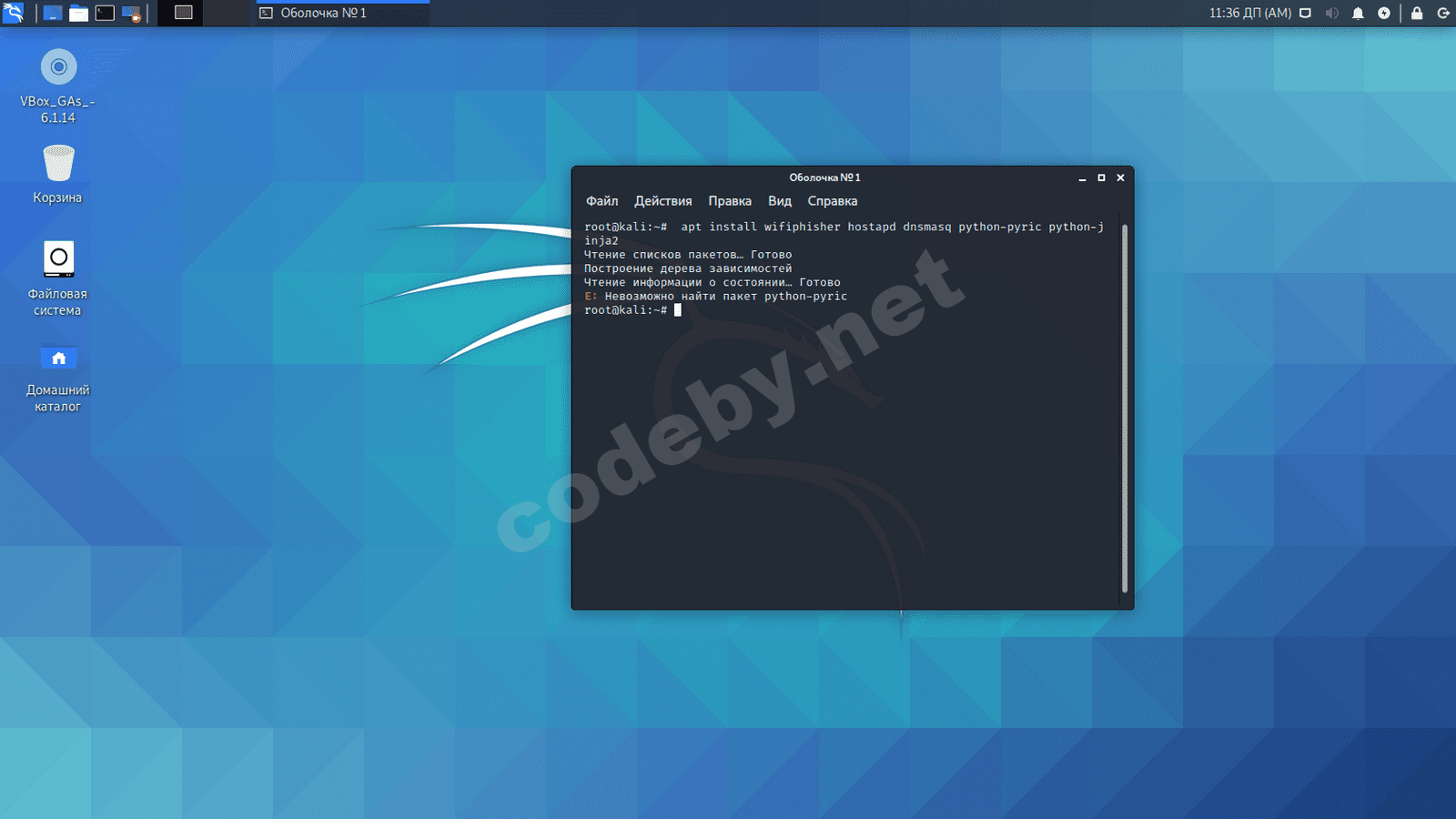The height and width of the screenshot is (819, 1456).
Task: Select the Файловая система desktop icon
Action: 58,278
